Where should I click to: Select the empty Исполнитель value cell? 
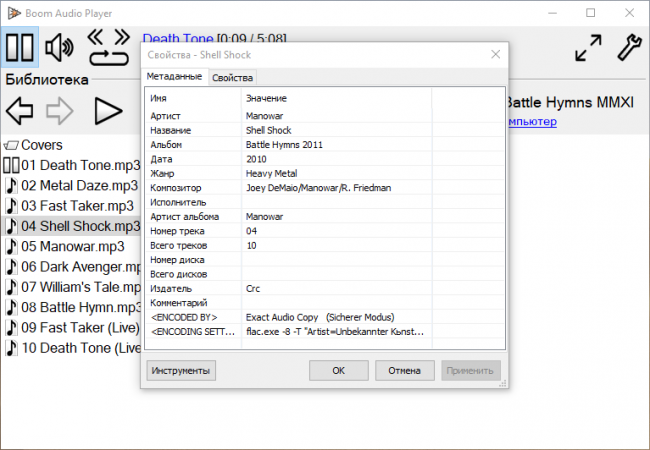click(x=337, y=202)
